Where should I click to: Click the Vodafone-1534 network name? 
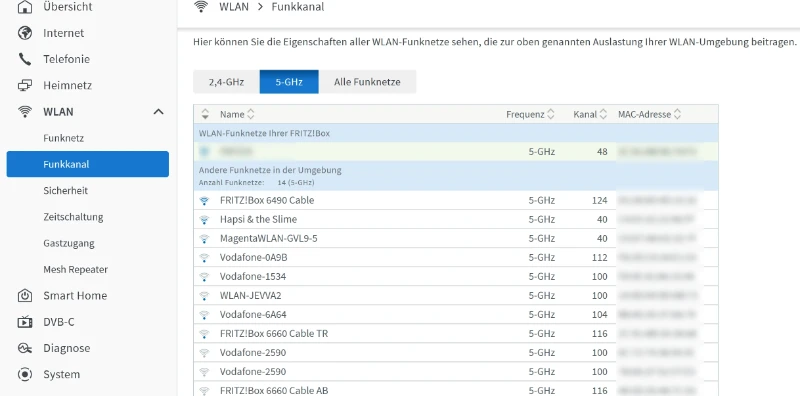pyautogui.click(x=253, y=277)
